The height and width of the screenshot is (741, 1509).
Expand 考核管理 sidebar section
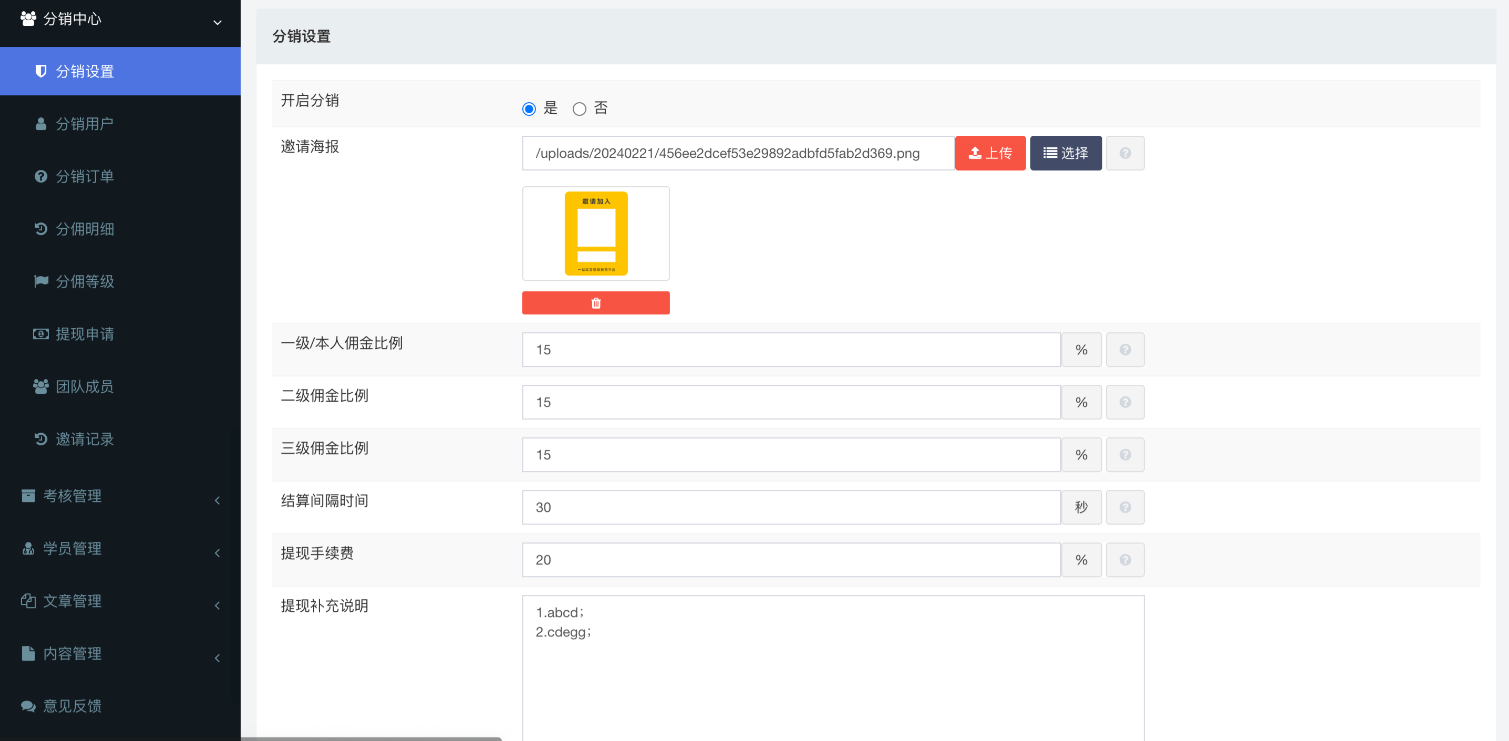pyautogui.click(x=120, y=496)
